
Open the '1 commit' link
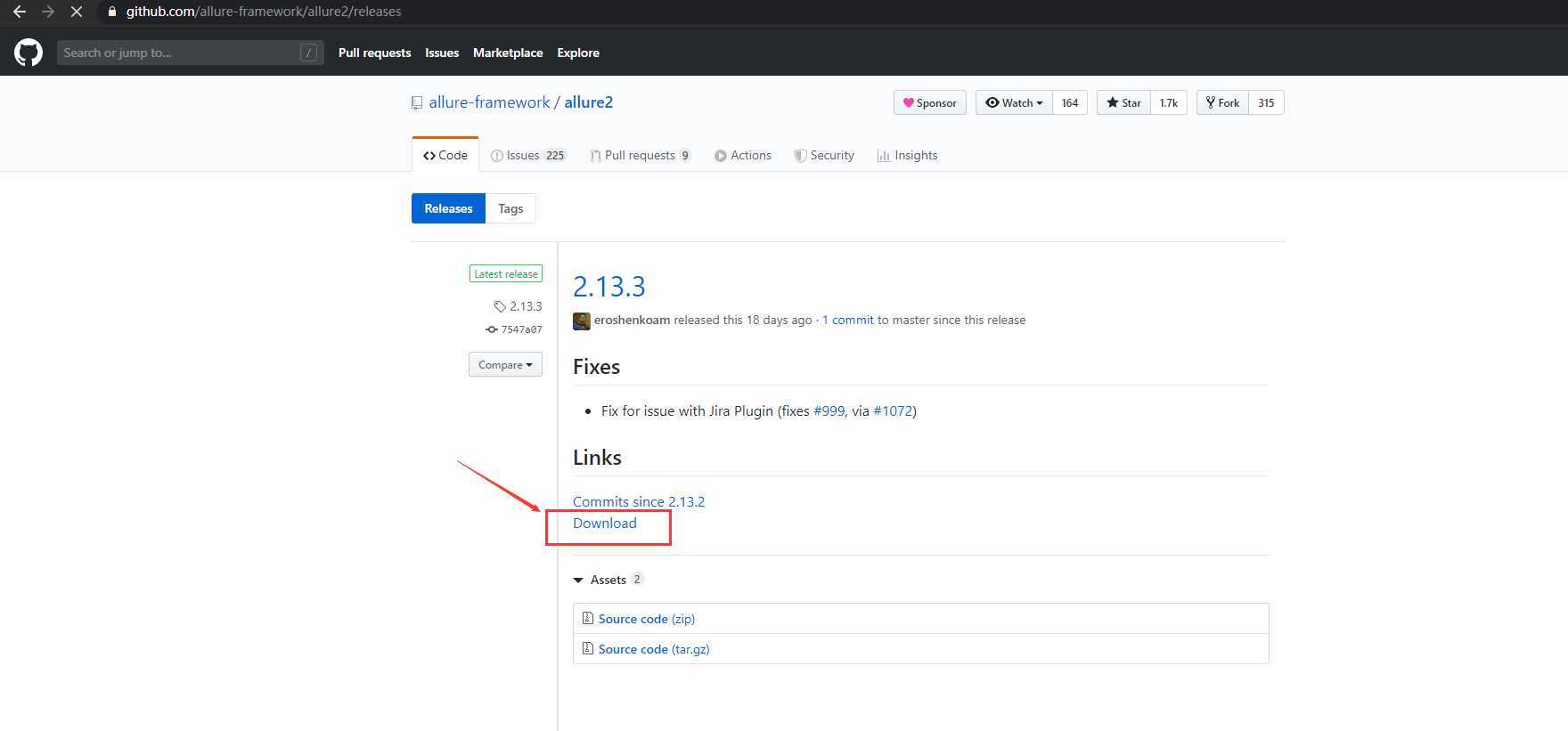(x=848, y=320)
